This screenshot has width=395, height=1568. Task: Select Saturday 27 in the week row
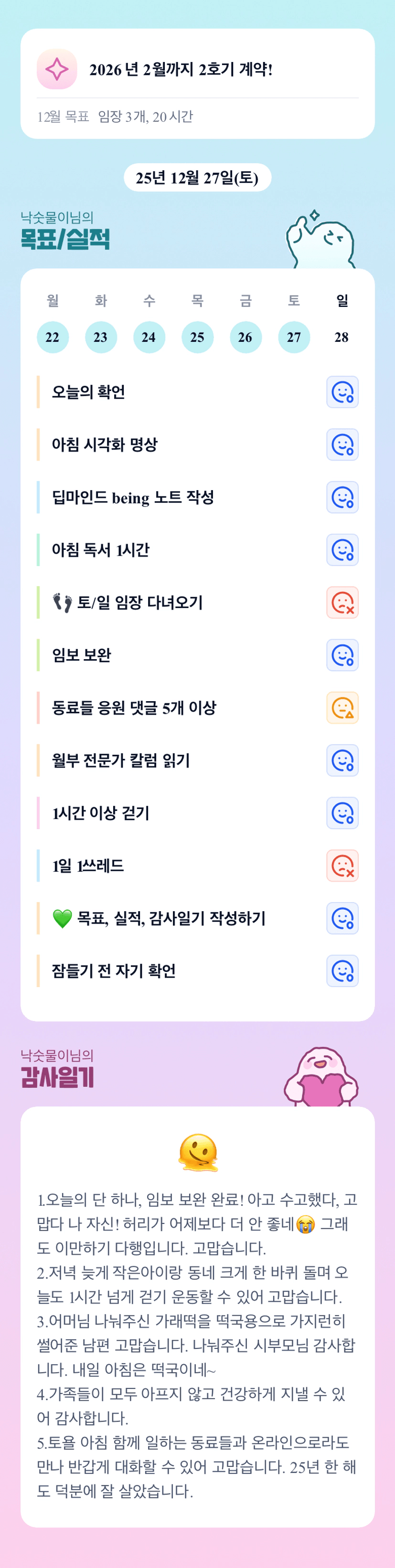coord(294,337)
